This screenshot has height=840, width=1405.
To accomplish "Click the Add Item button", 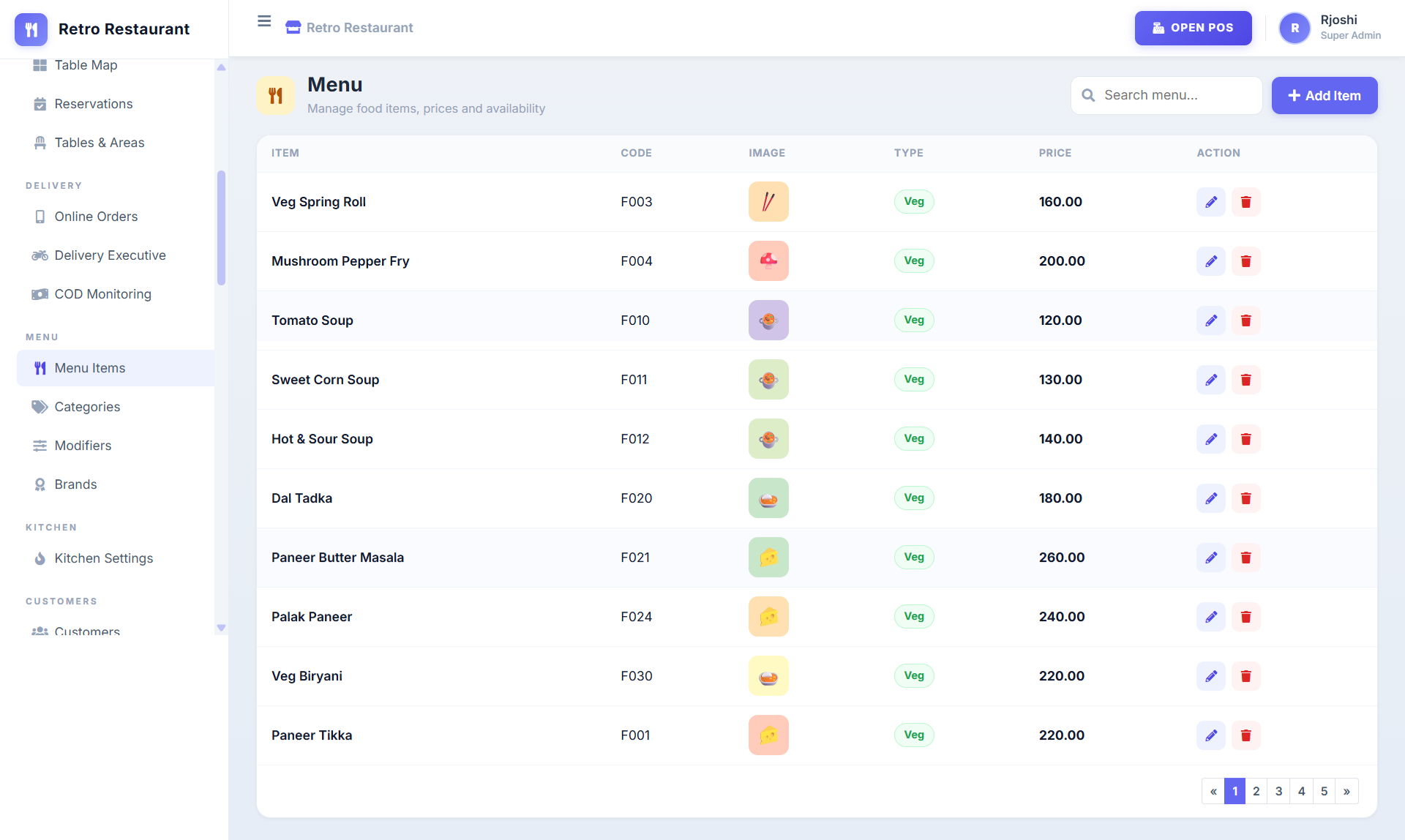I will tap(1324, 95).
